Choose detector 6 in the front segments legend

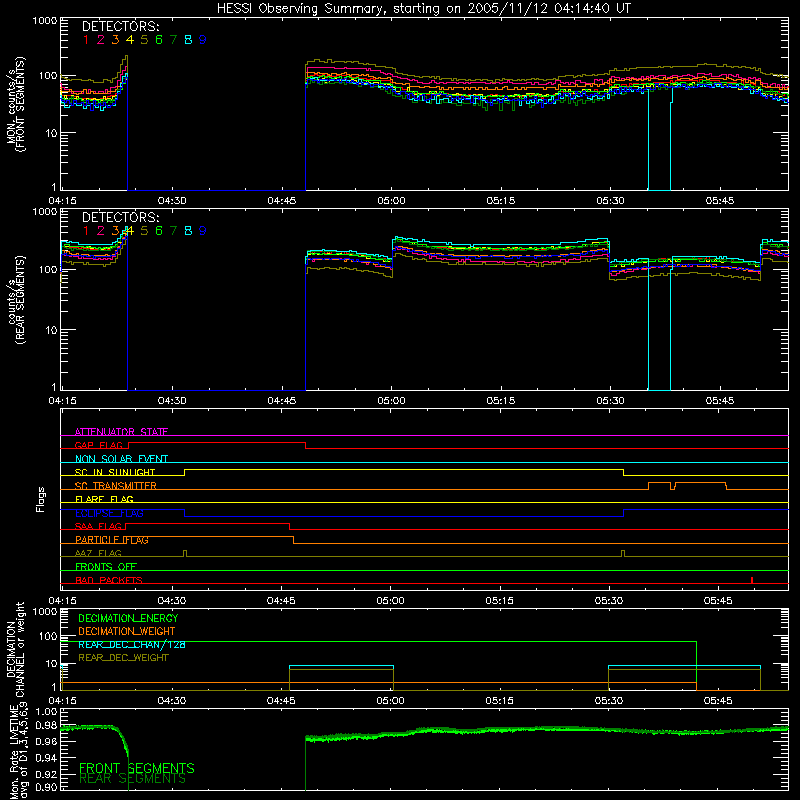coord(159,40)
